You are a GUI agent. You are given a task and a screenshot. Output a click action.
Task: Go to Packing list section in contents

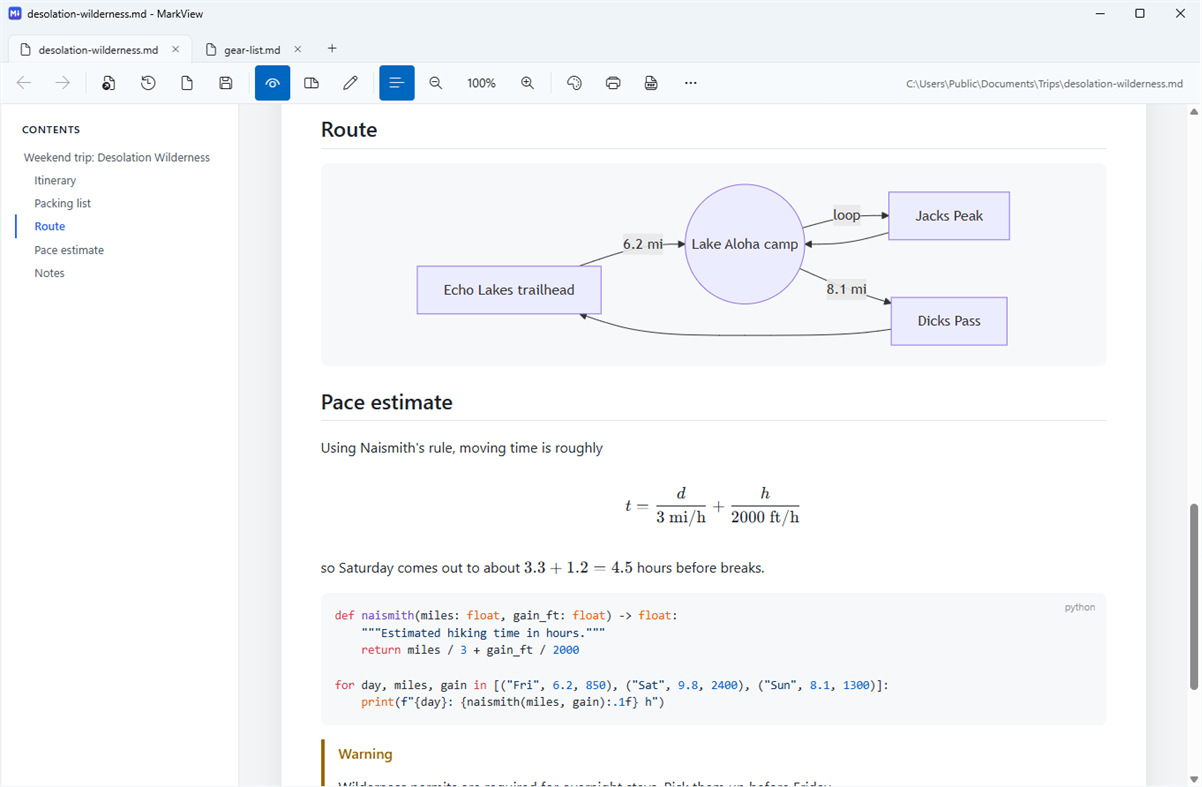[62, 203]
